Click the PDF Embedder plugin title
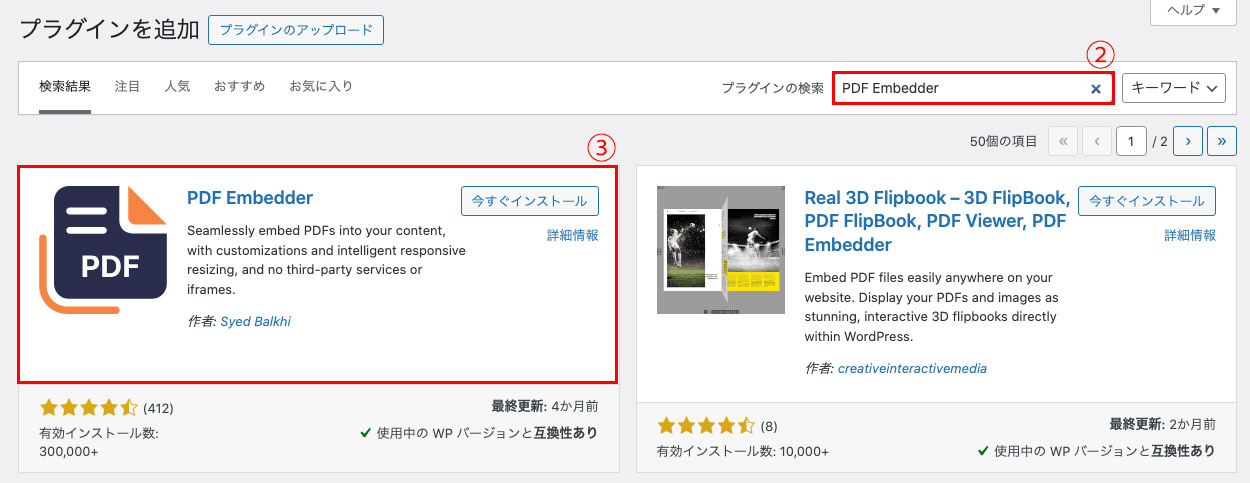The image size is (1250, 483). pyautogui.click(x=250, y=198)
